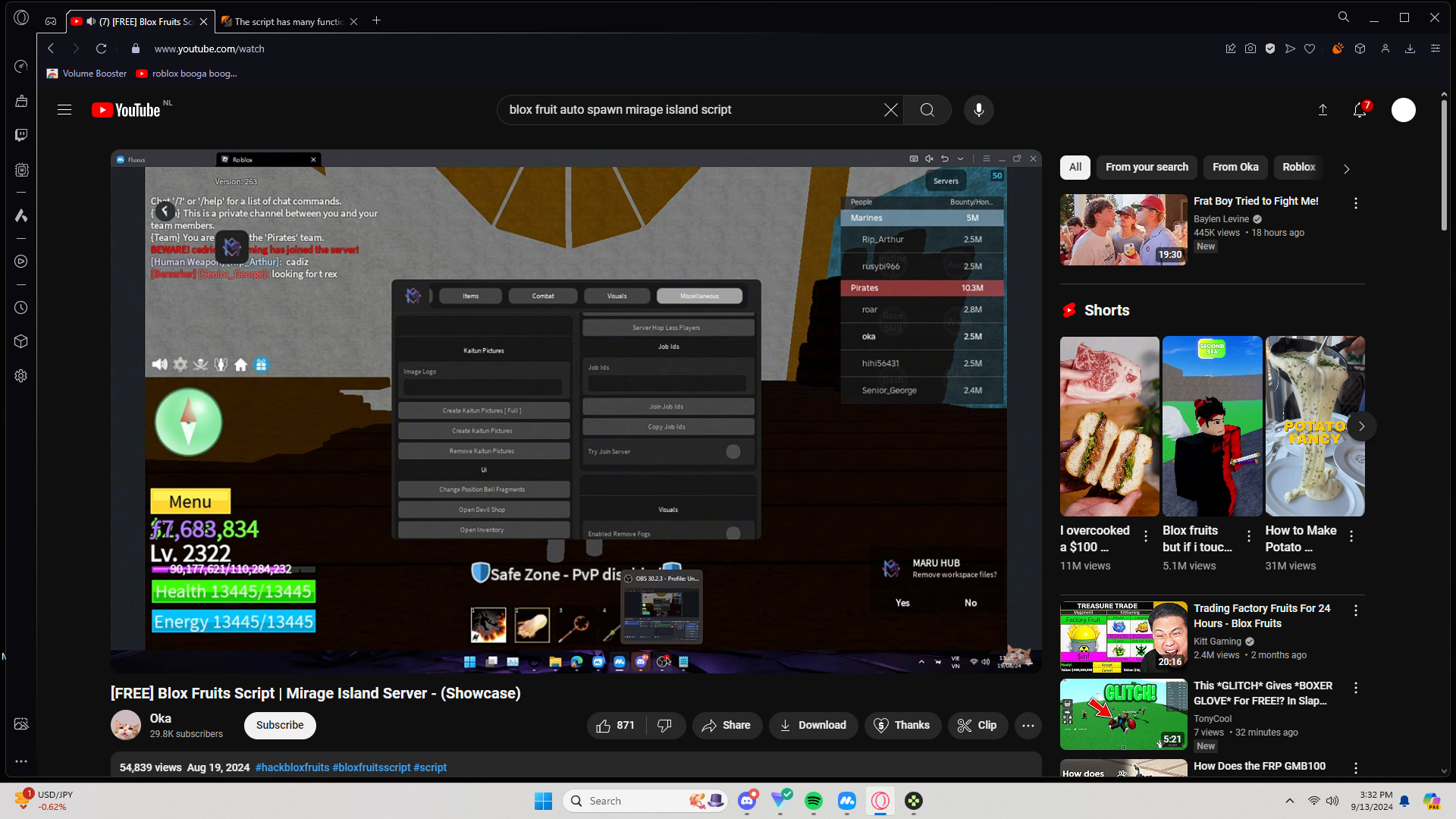The image size is (1456, 819).
Task: Subscribe to the Oka channel
Action: click(280, 725)
